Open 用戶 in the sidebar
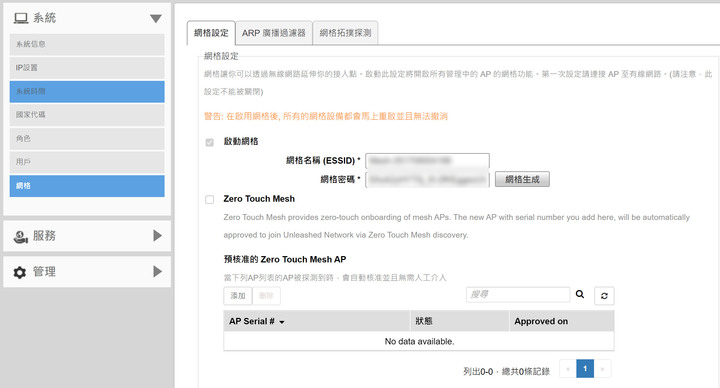 coord(87,162)
